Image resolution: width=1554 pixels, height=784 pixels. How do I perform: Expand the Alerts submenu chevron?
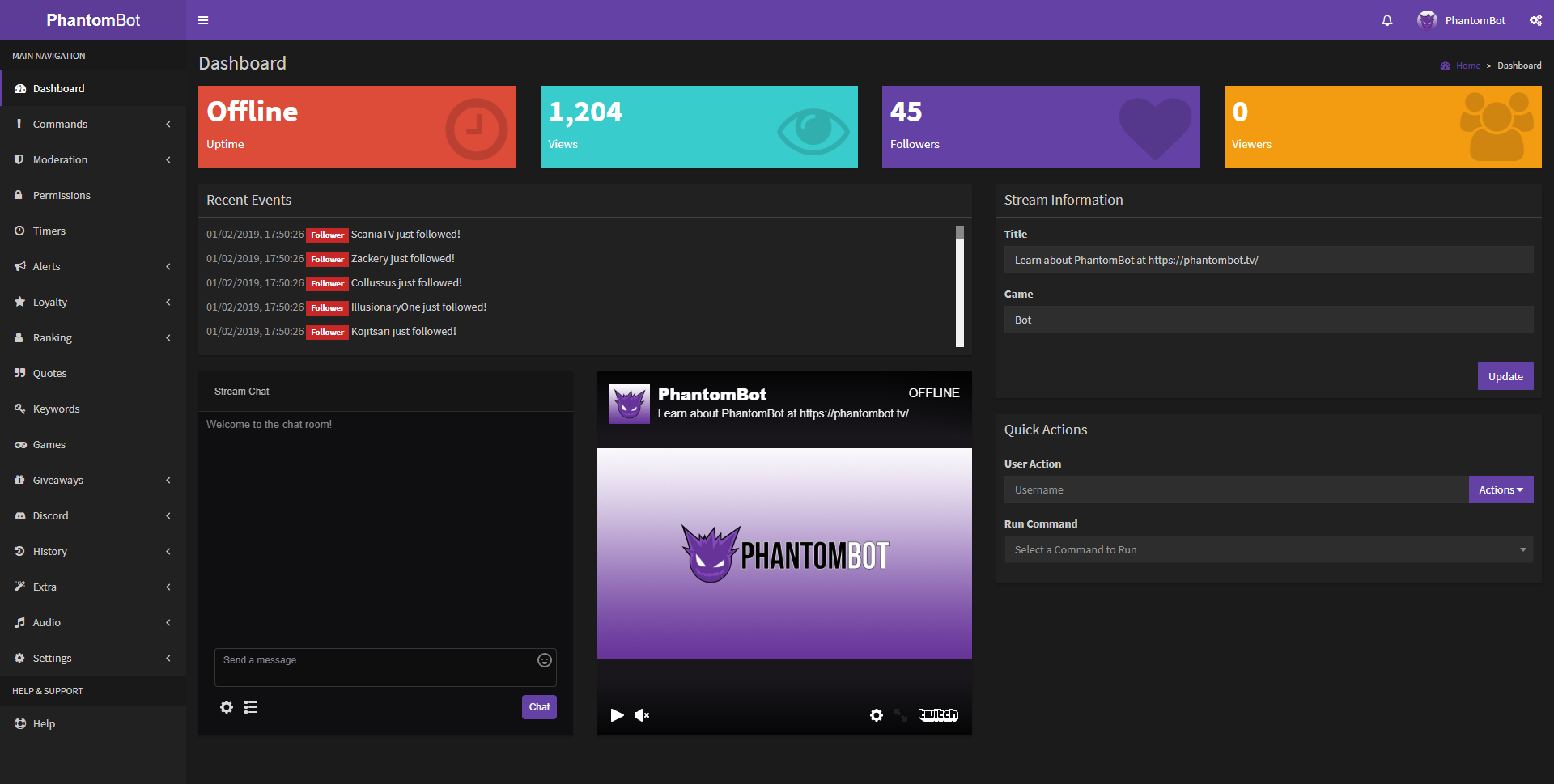point(168,266)
